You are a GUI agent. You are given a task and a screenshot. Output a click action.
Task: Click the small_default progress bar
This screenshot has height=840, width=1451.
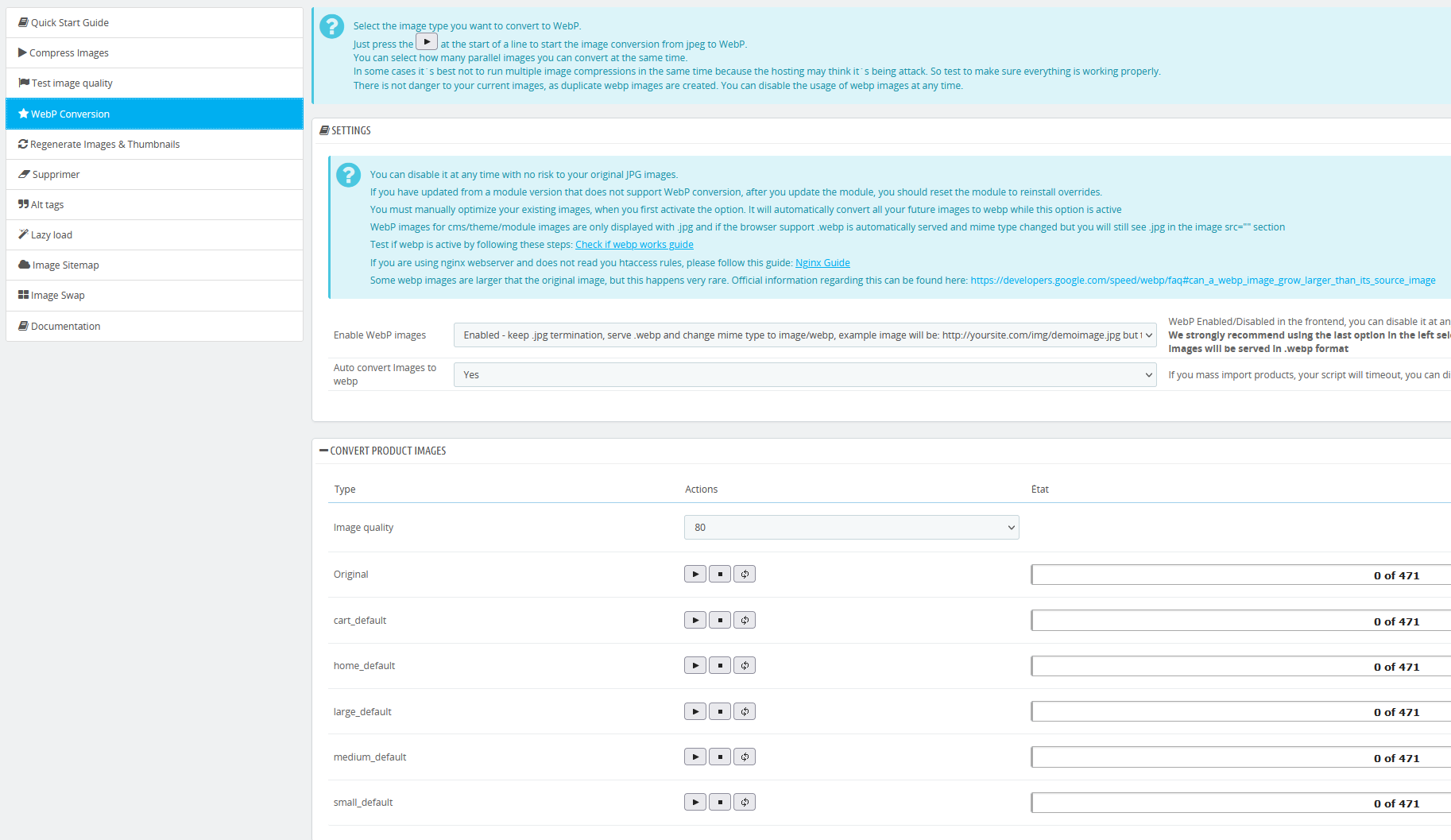tap(1240, 803)
